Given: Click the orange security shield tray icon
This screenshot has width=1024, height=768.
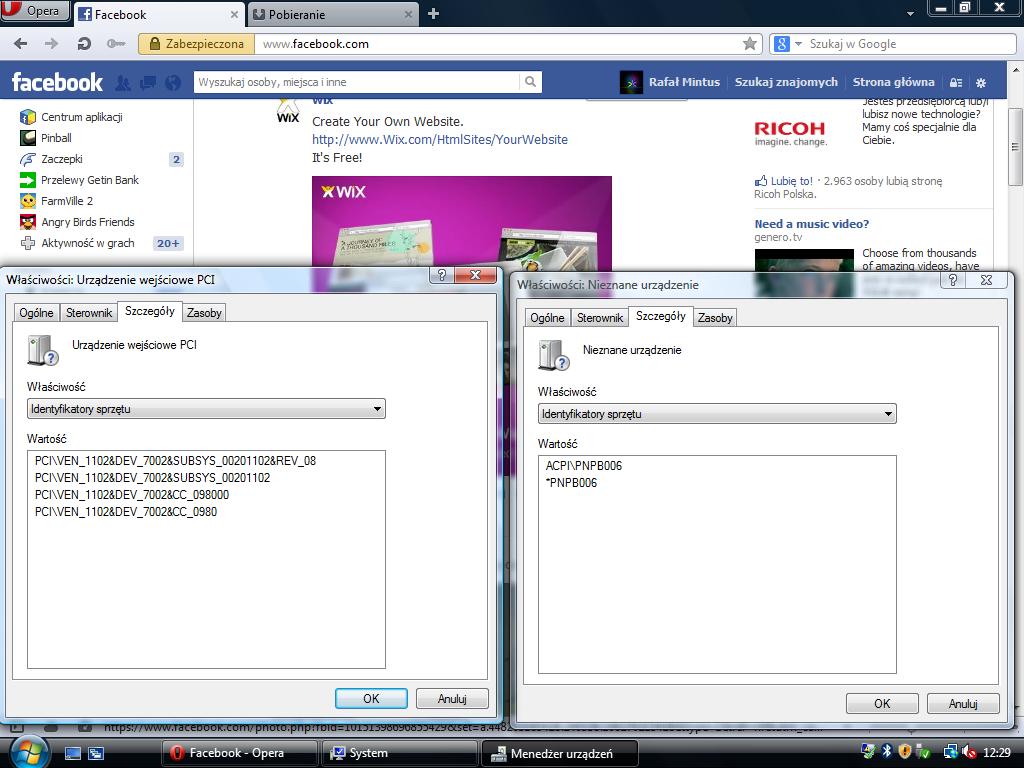Looking at the screenshot, I should pyautogui.click(x=904, y=752).
